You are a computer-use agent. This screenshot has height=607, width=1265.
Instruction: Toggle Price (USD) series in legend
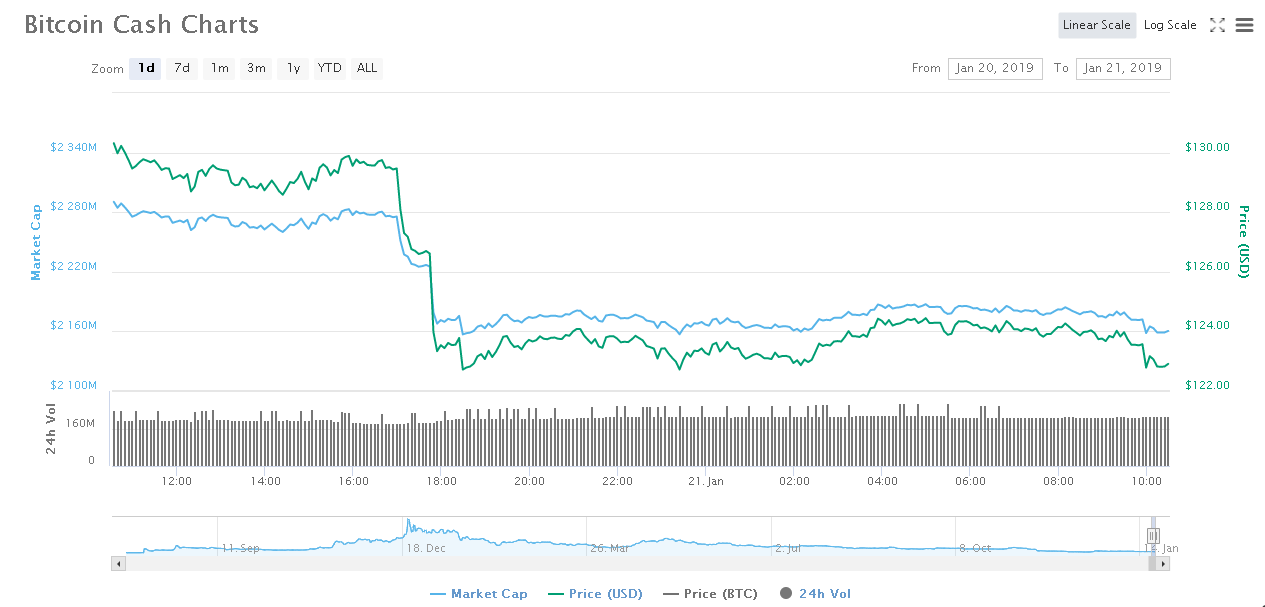[596, 594]
